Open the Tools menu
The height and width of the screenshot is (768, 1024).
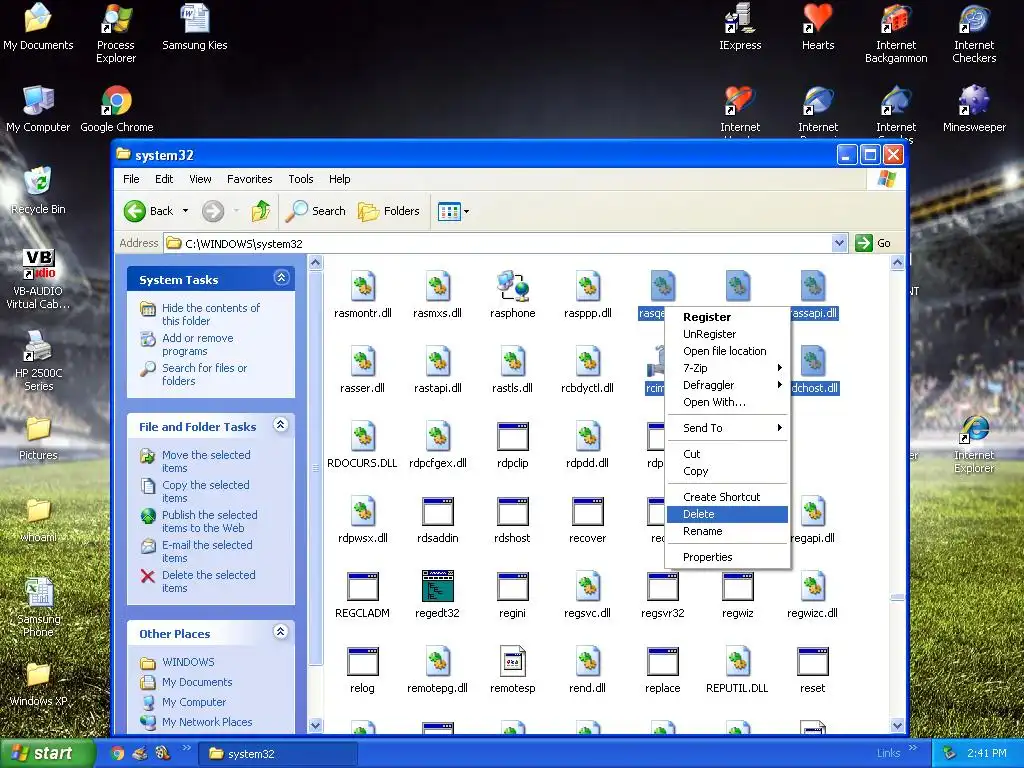(x=300, y=179)
